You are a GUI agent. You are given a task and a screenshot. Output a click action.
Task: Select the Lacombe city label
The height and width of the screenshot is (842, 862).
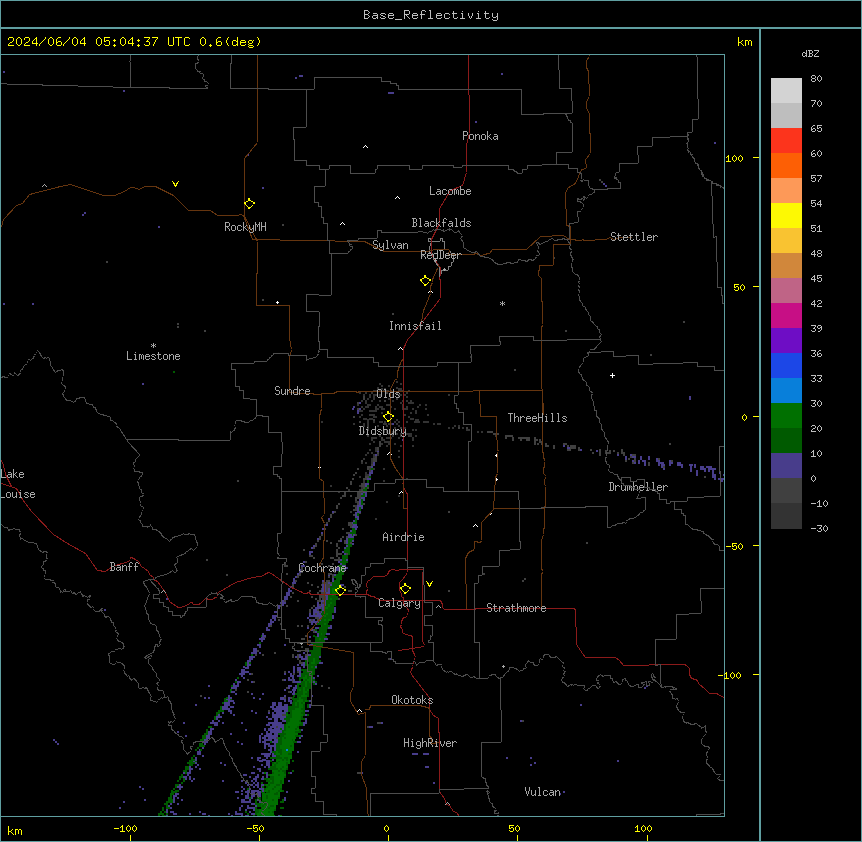coord(450,191)
